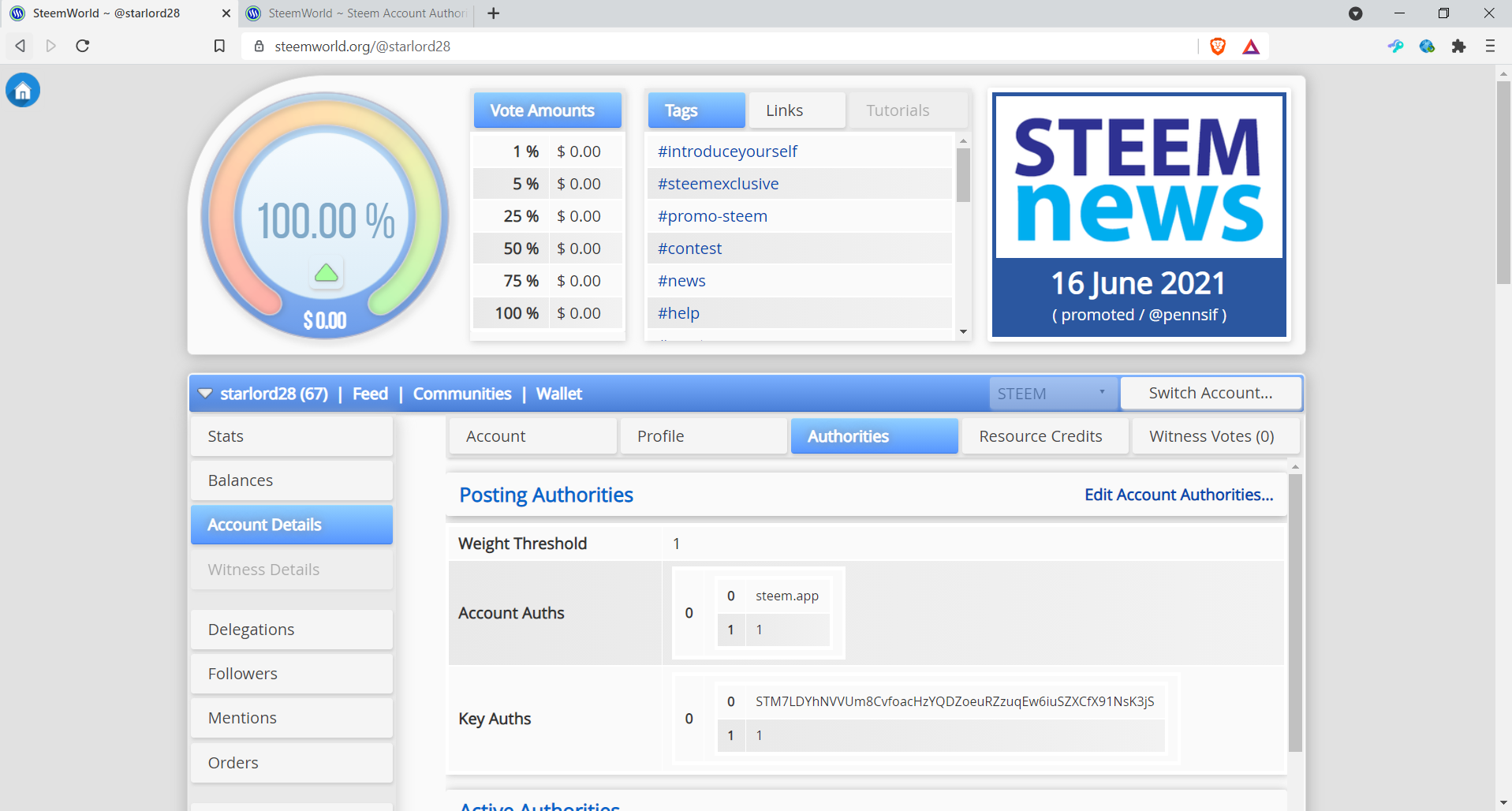
Task: Reload the page with the refresh icon
Action: click(x=82, y=46)
